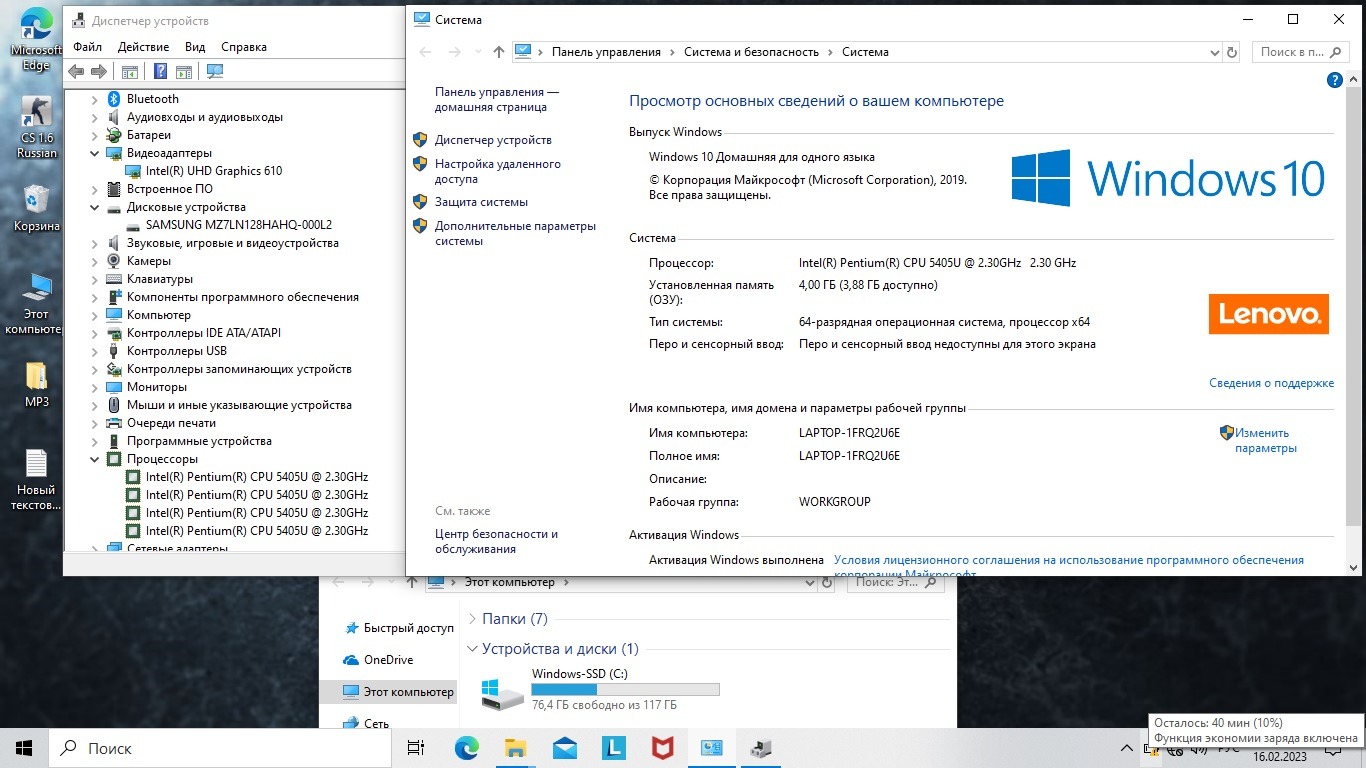The height and width of the screenshot is (768, 1366).
Task: Select Новый текстовый document on desktop
Action: point(36,480)
